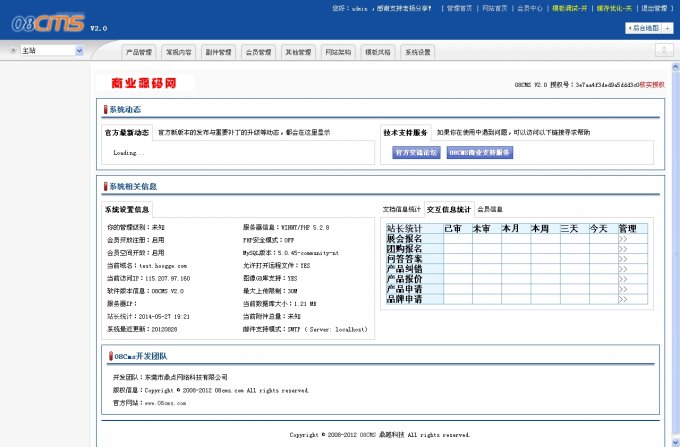The image size is (680, 447).
Task: Open the 模板风格 menu tab
Action: click(378, 52)
